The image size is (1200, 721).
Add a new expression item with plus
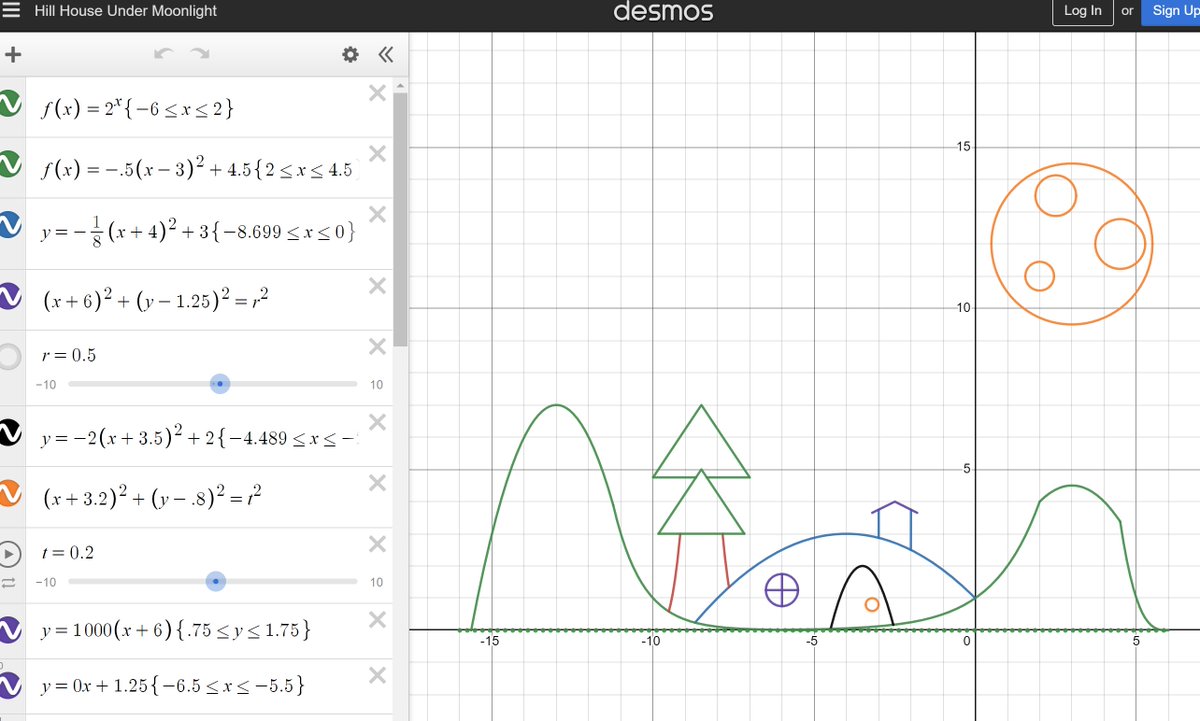(13, 54)
